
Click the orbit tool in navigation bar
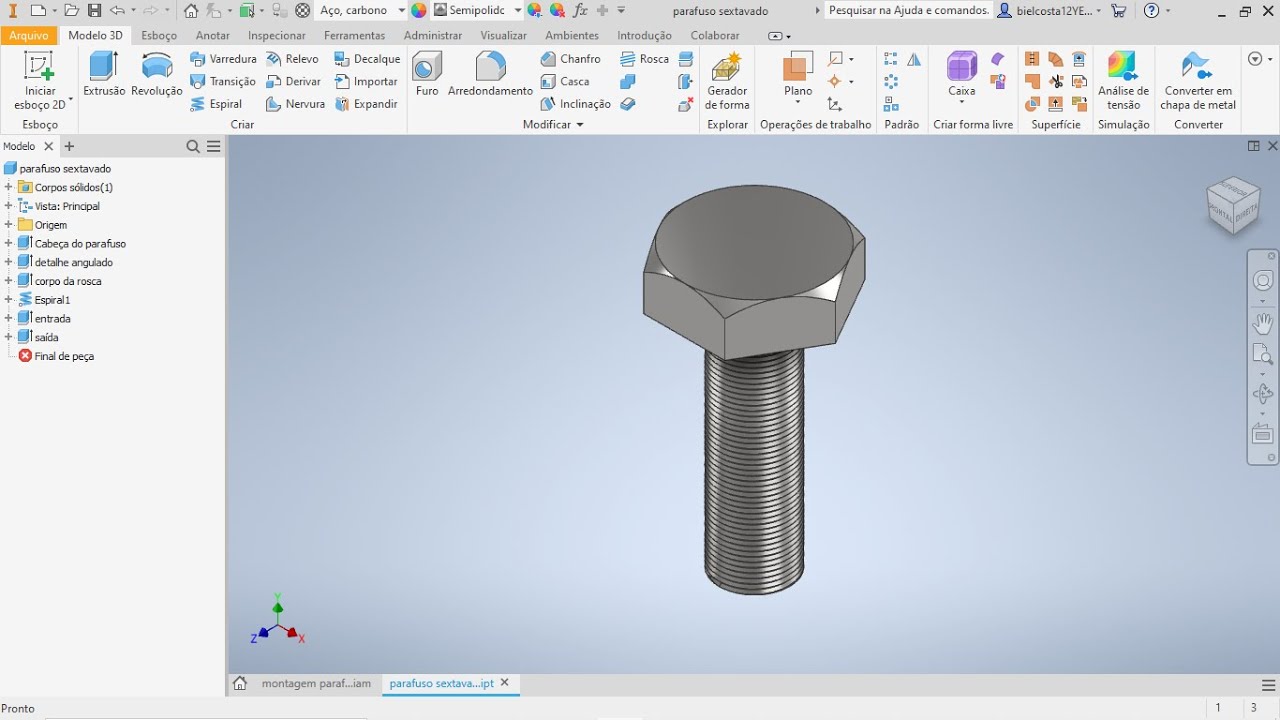pyautogui.click(x=1263, y=393)
